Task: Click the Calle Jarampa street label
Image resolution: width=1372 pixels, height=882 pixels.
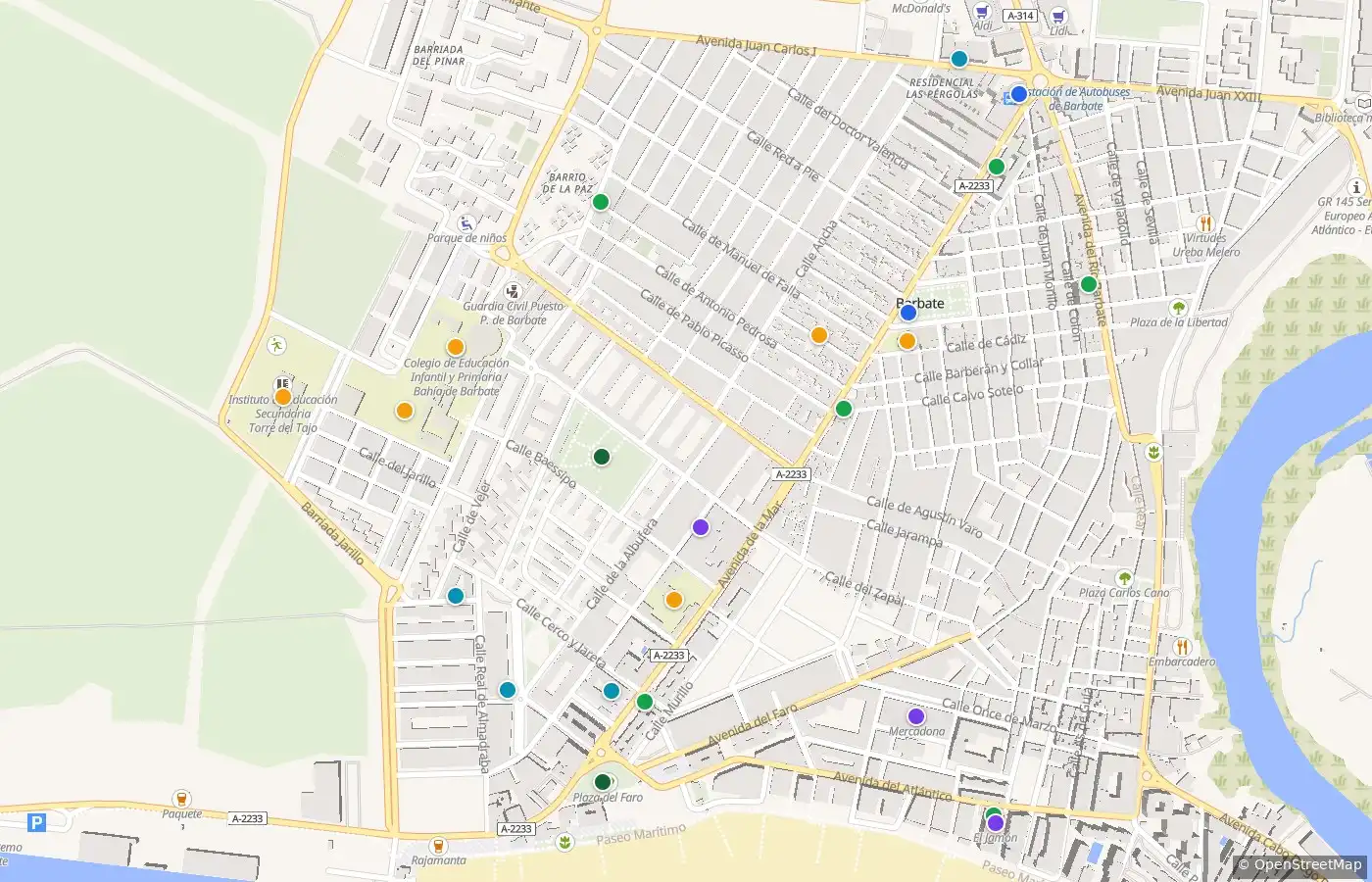Action: tap(904, 534)
